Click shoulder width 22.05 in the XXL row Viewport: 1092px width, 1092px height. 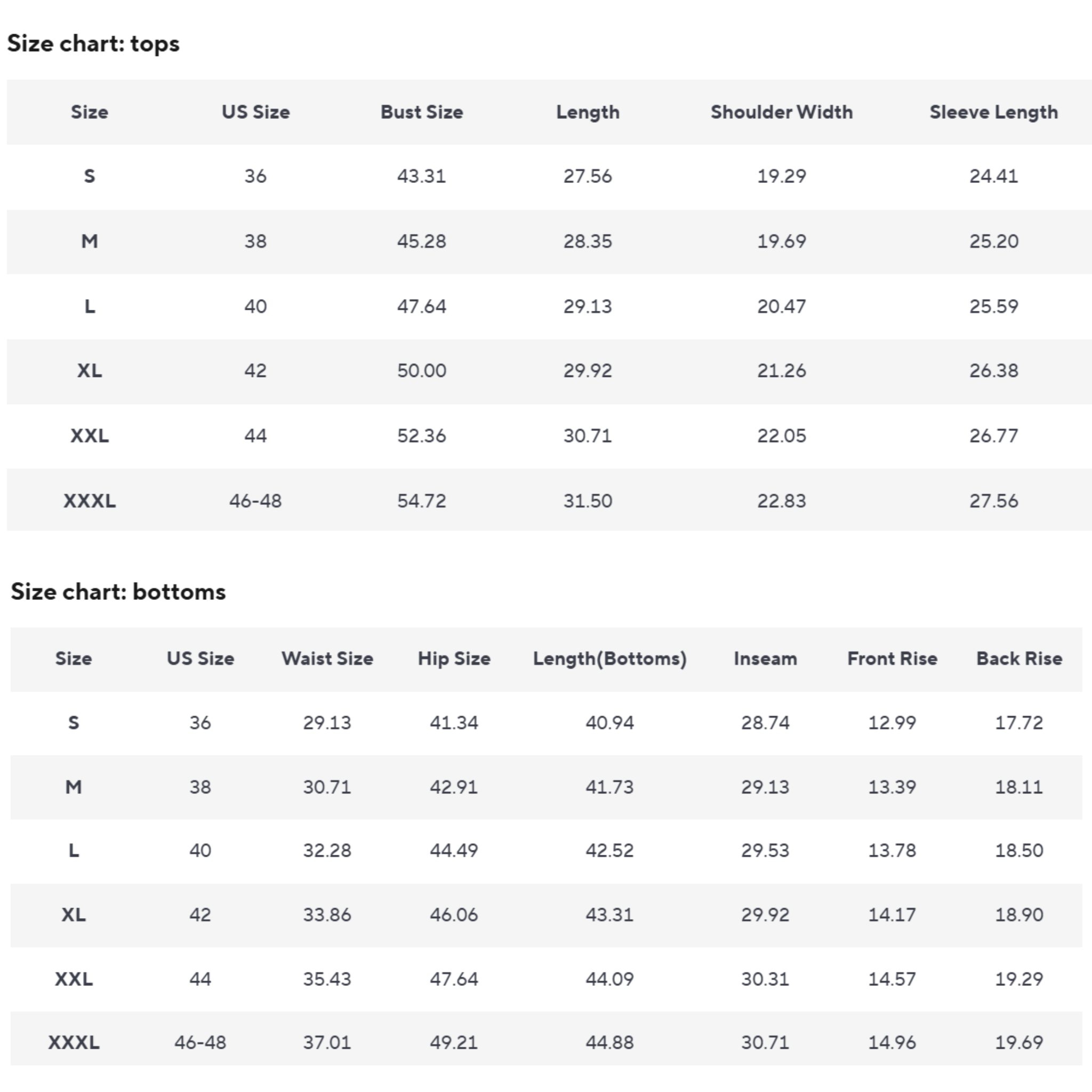click(x=782, y=436)
